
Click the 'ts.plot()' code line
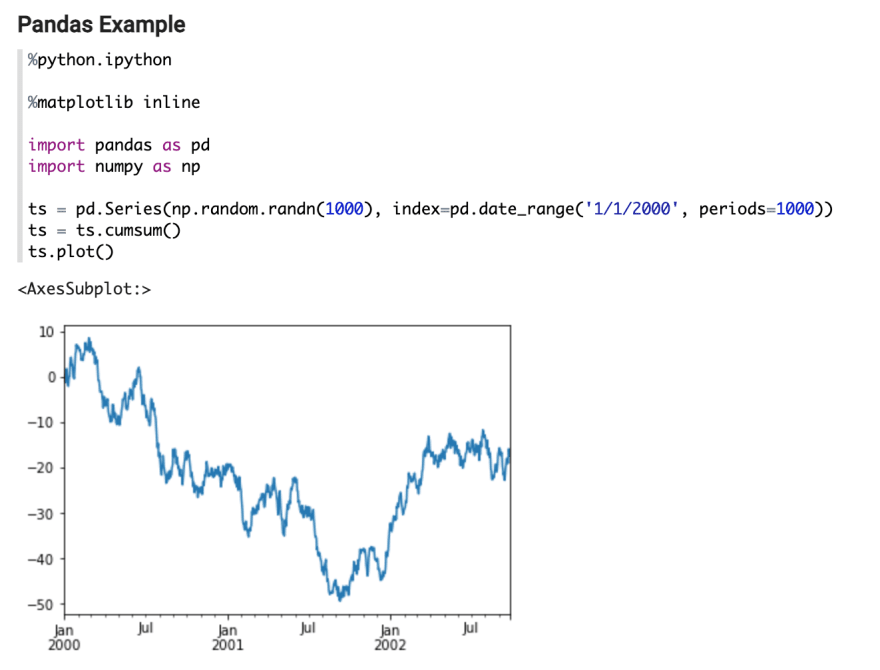click(x=71, y=252)
